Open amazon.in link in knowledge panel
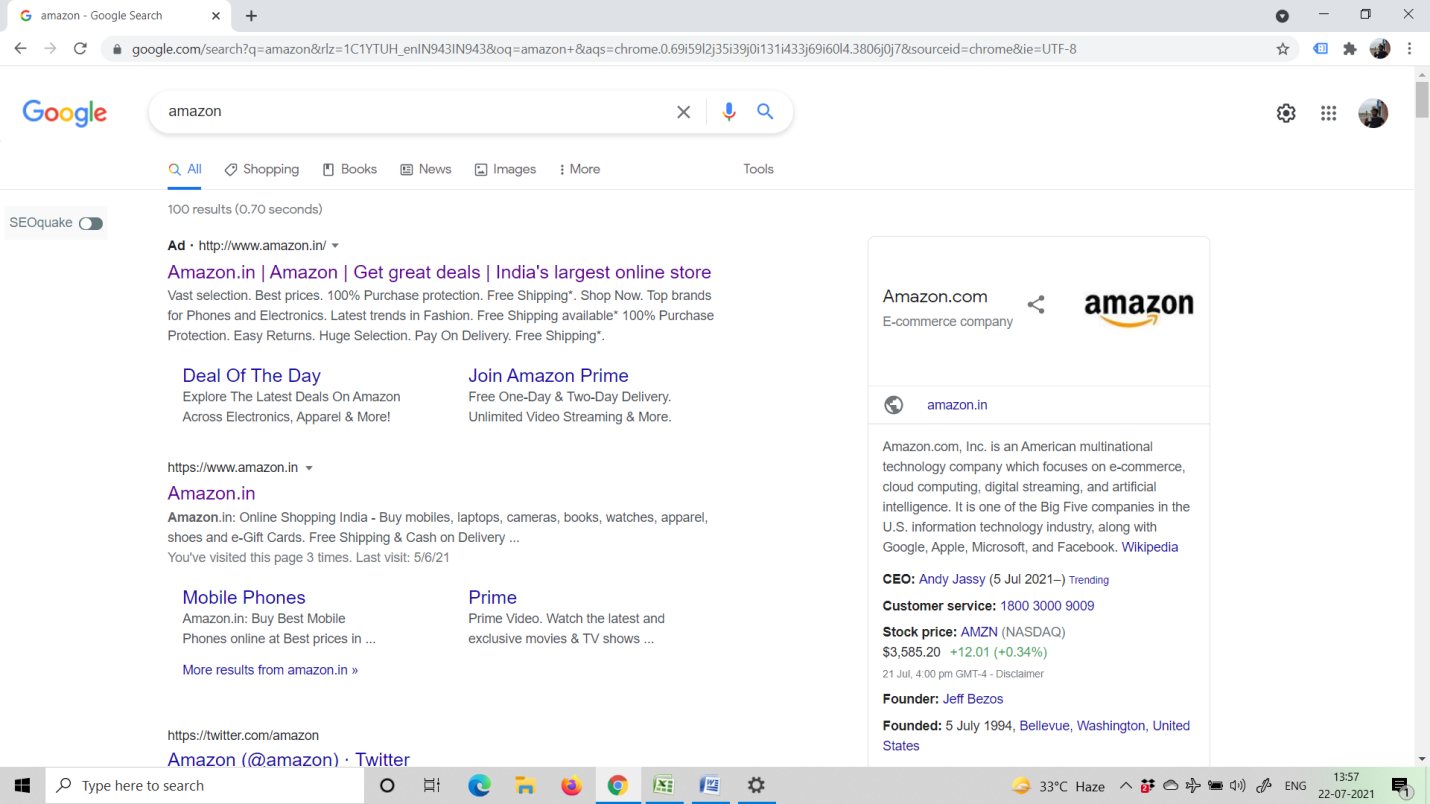 pyautogui.click(x=957, y=405)
